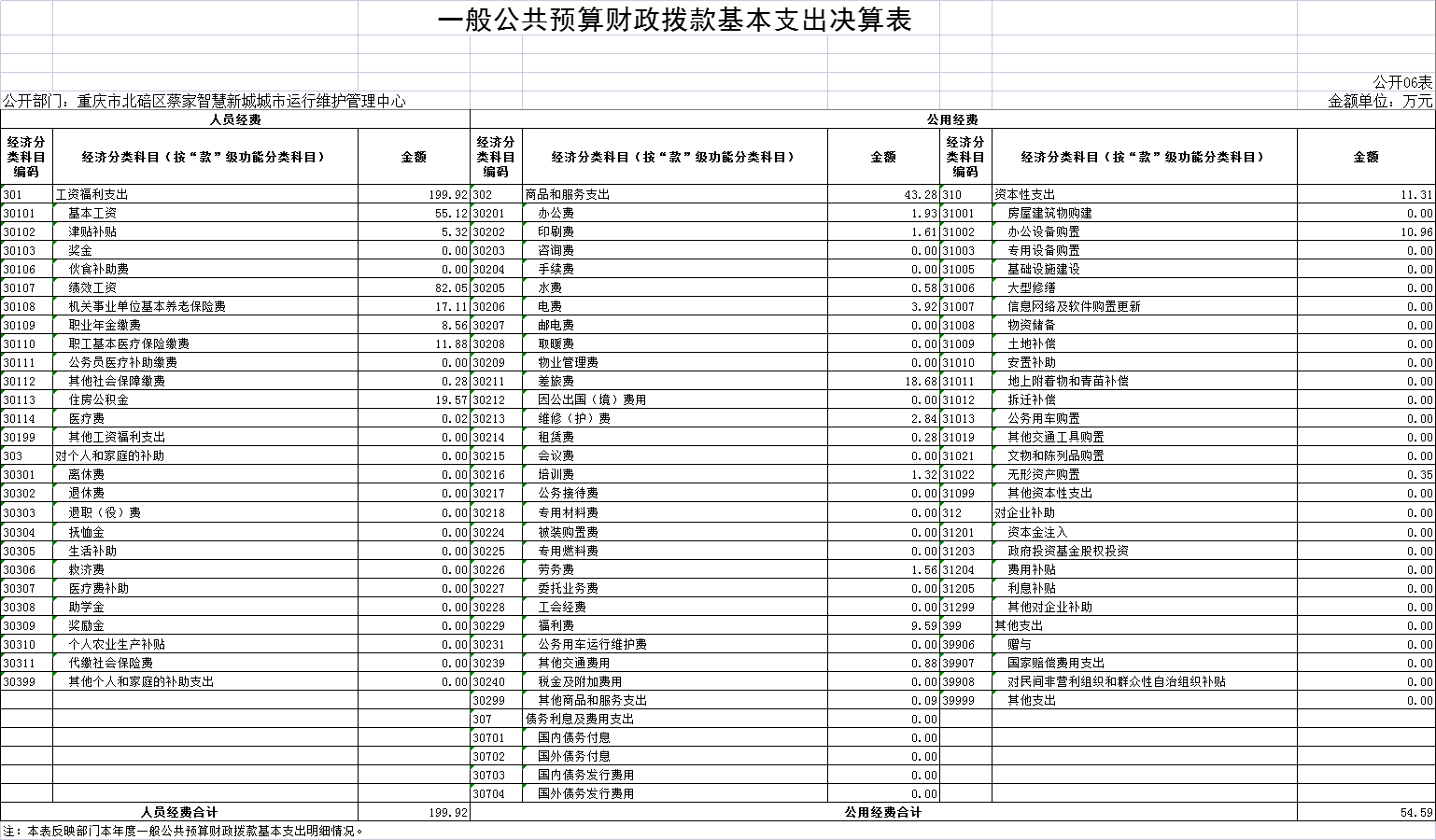Select the 抚恤金 cell
Viewport: 1436px width, 840px height.
tap(205, 532)
